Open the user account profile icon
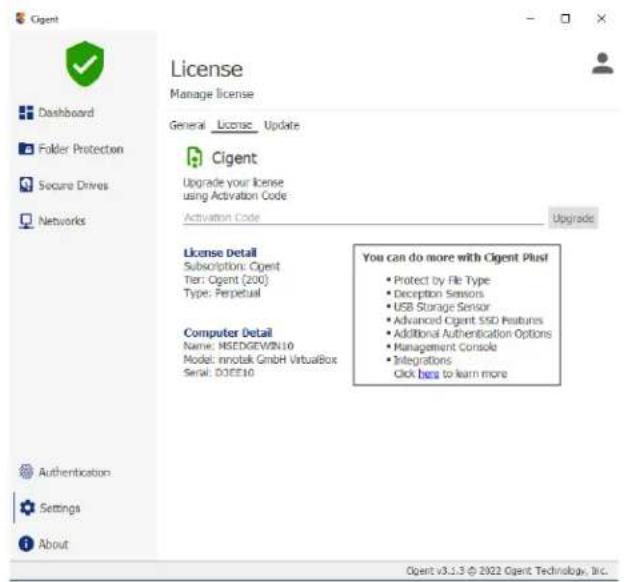The width and height of the screenshot is (624, 582). tap(602, 63)
